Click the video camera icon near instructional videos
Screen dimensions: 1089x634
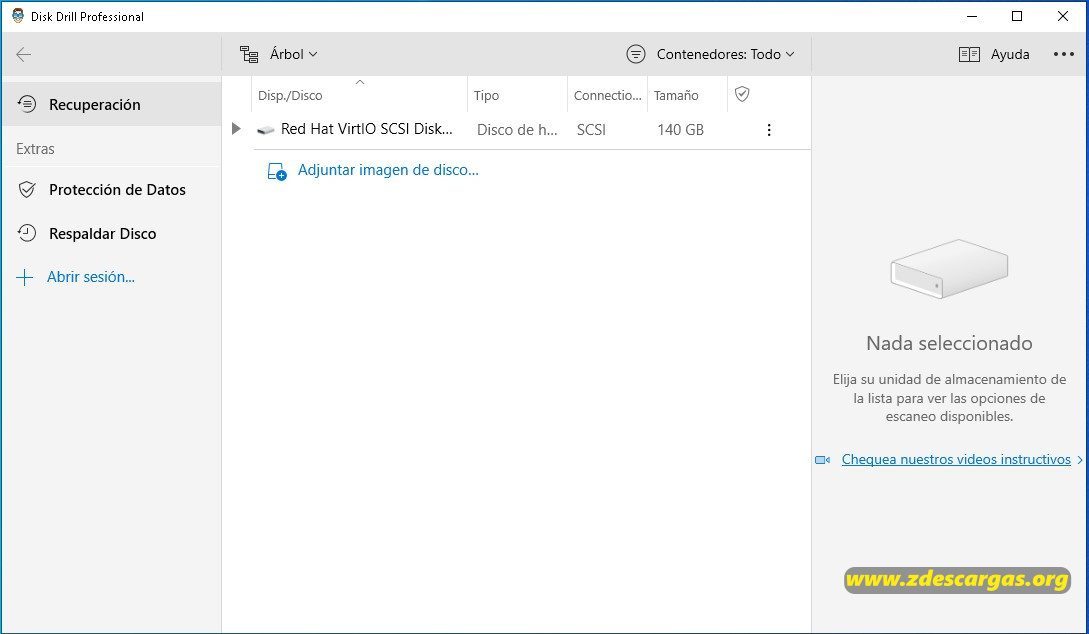coord(822,460)
